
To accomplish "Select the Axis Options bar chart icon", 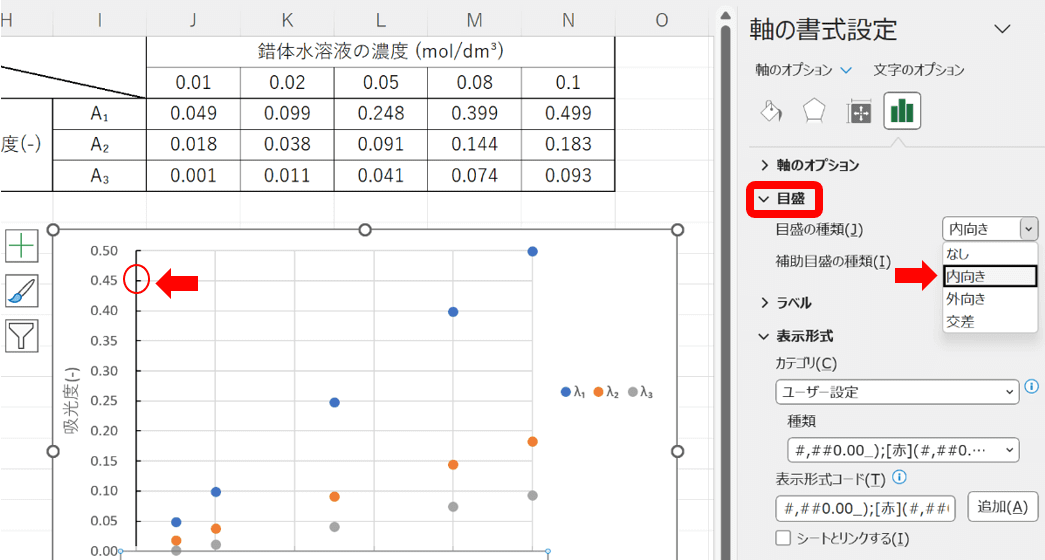I will (x=902, y=111).
